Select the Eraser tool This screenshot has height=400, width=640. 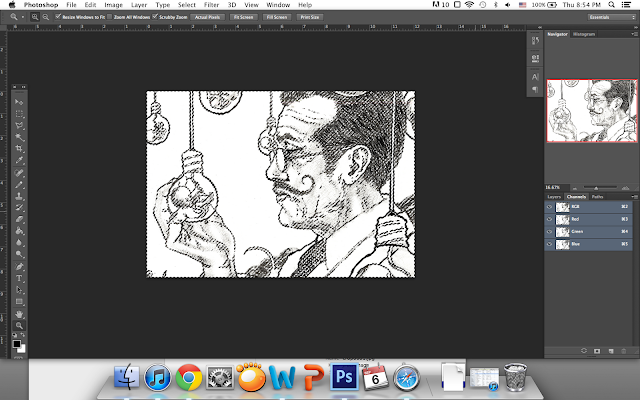[19, 219]
